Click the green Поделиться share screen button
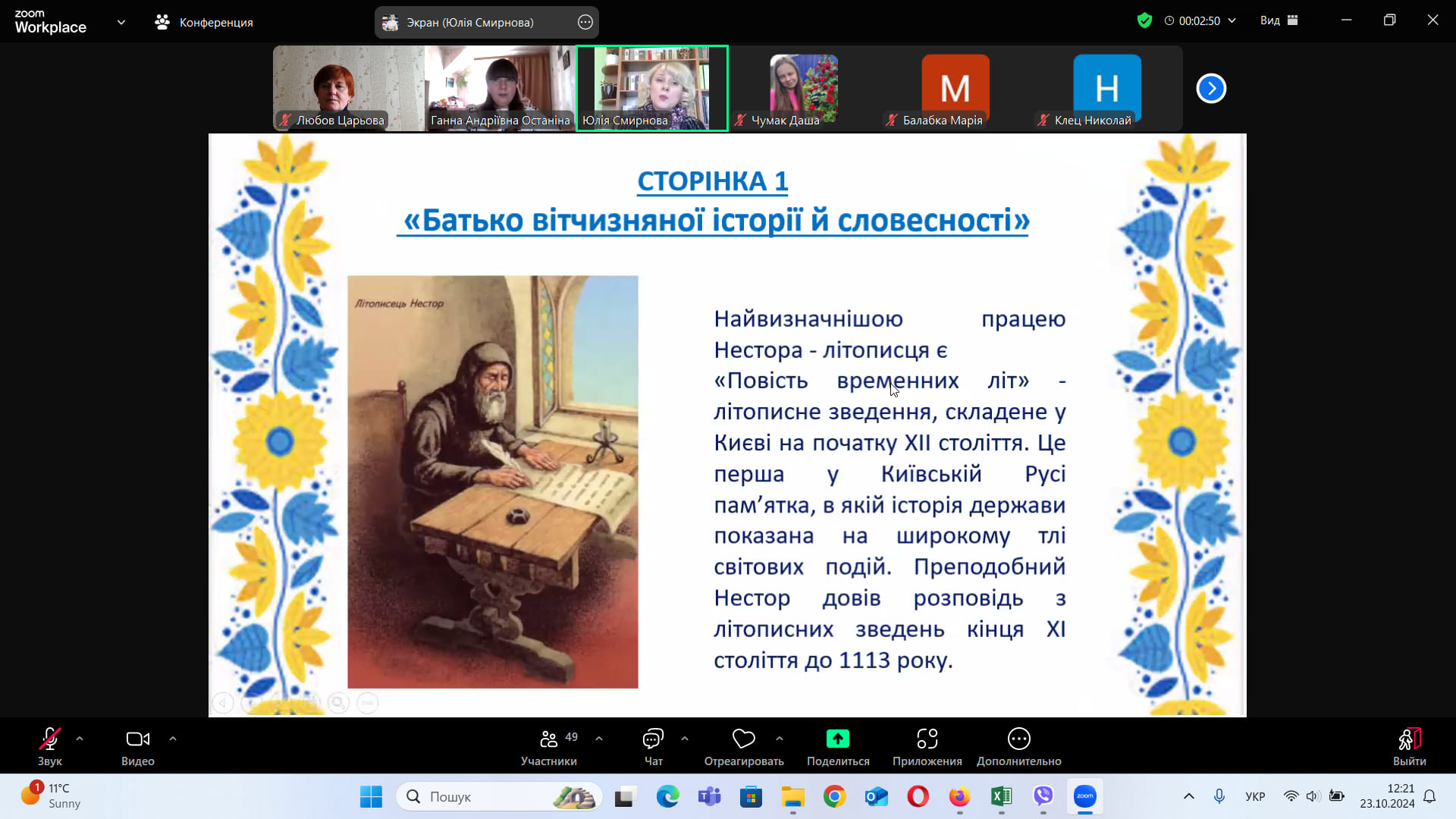 [x=837, y=739]
